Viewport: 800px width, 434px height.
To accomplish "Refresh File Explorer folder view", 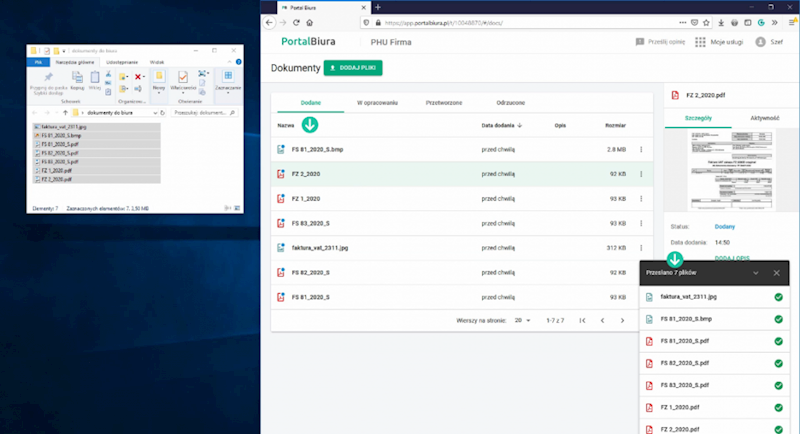I will [163, 113].
